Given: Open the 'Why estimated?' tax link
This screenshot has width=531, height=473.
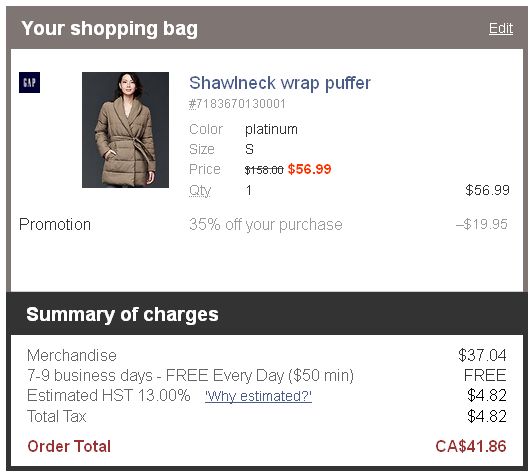Looking at the screenshot, I should pyautogui.click(x=258, y=396).
